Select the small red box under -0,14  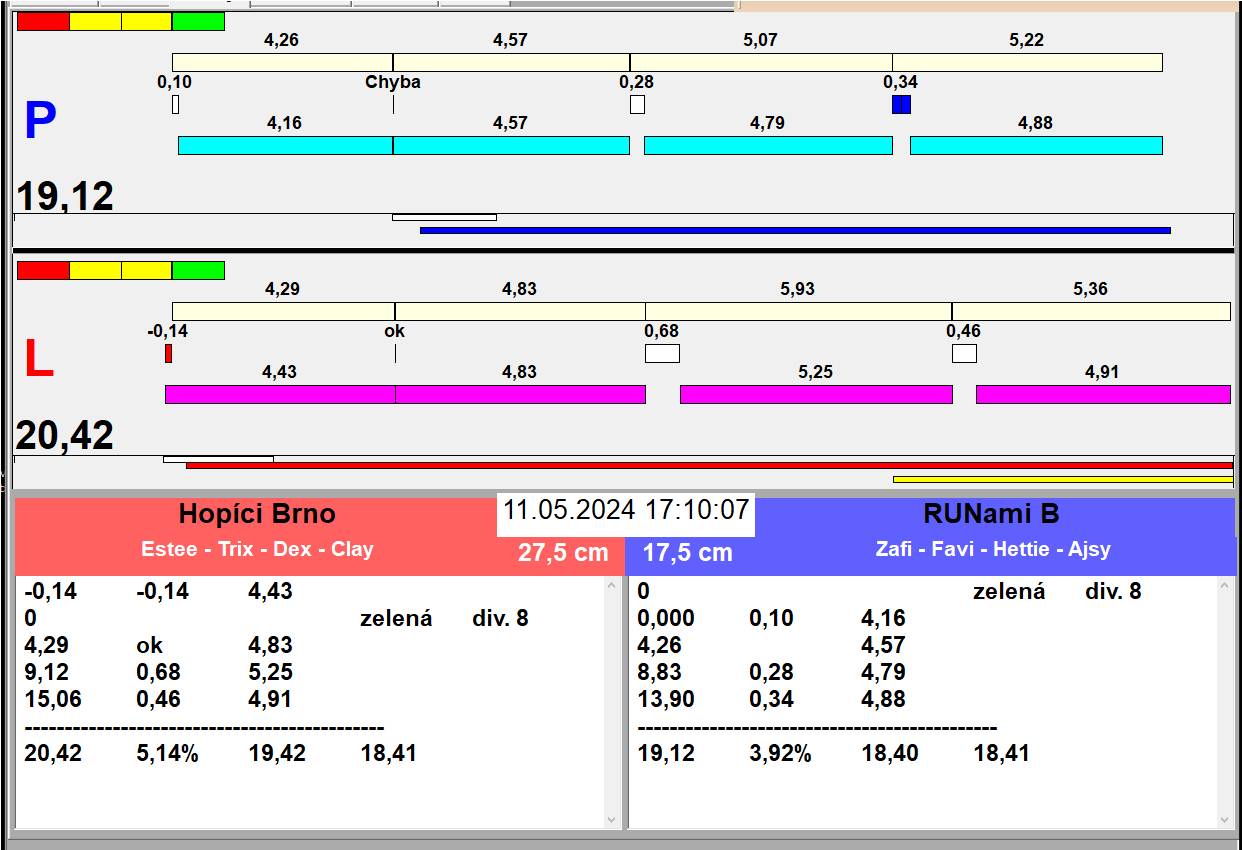coord(168,353)
